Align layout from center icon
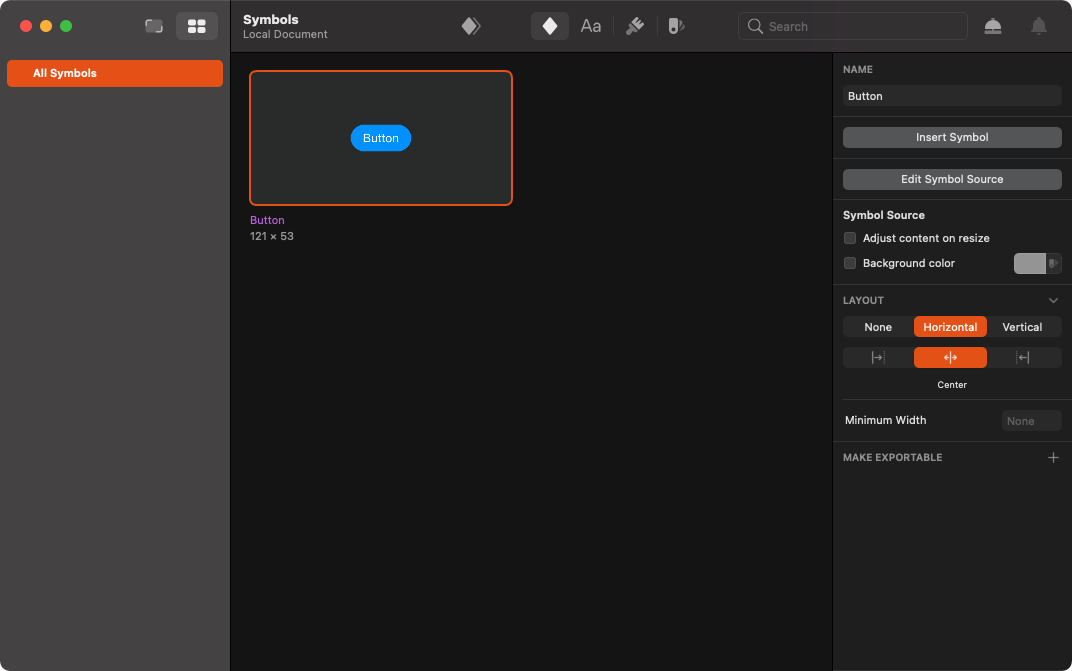1072x671 pixels. tap(950, 357)
